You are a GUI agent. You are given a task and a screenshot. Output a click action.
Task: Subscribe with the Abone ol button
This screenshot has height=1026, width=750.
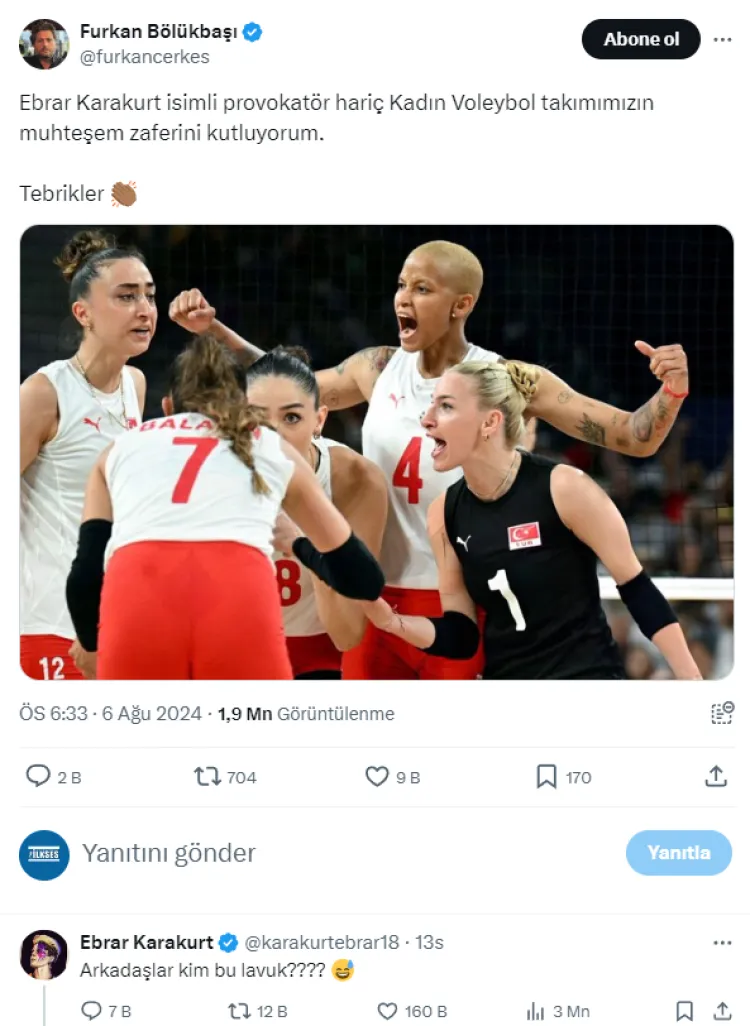click(x=641, y=39)
